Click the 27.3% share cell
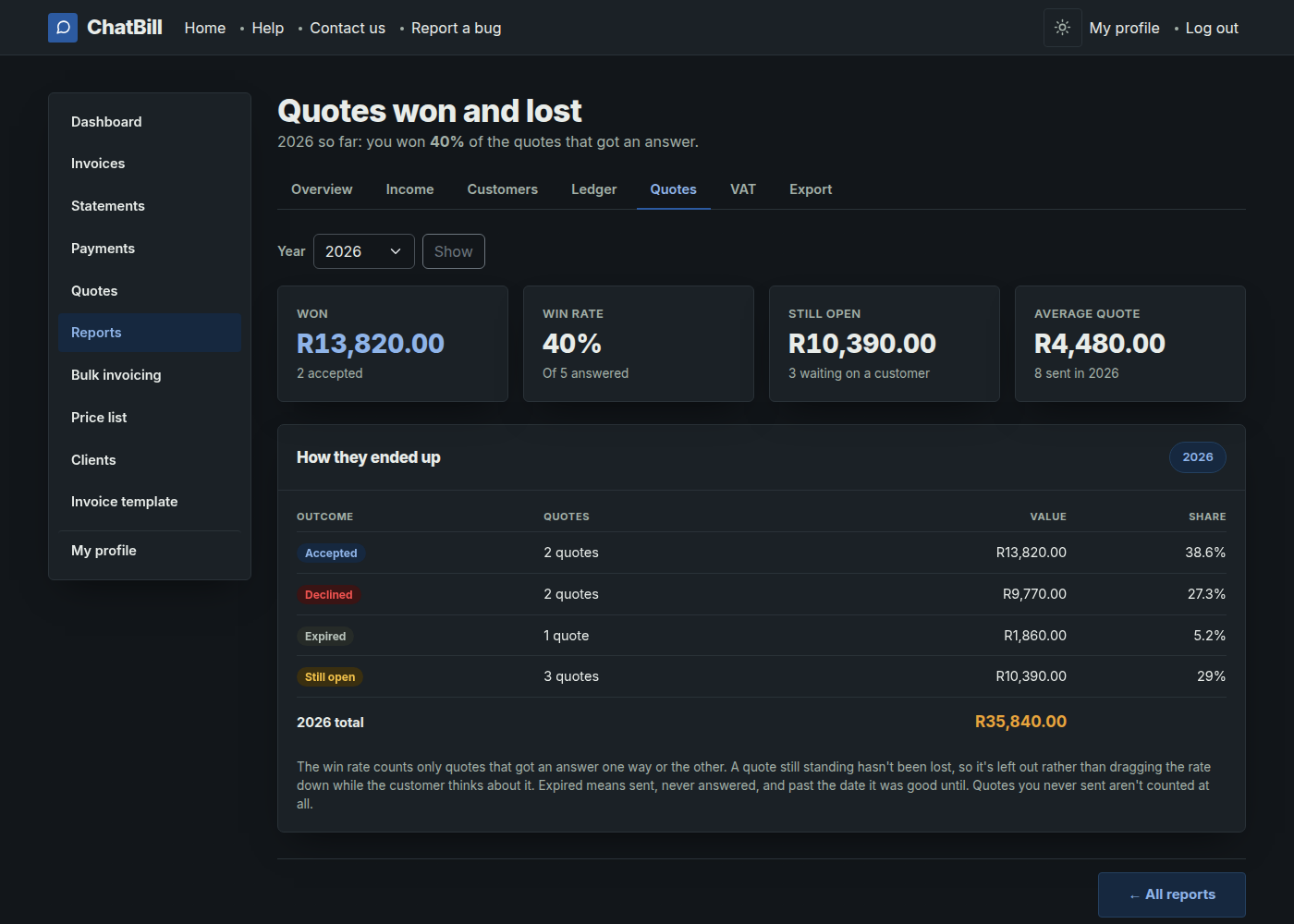Viewport: 1294px width, 924px height. point(1206,594)
